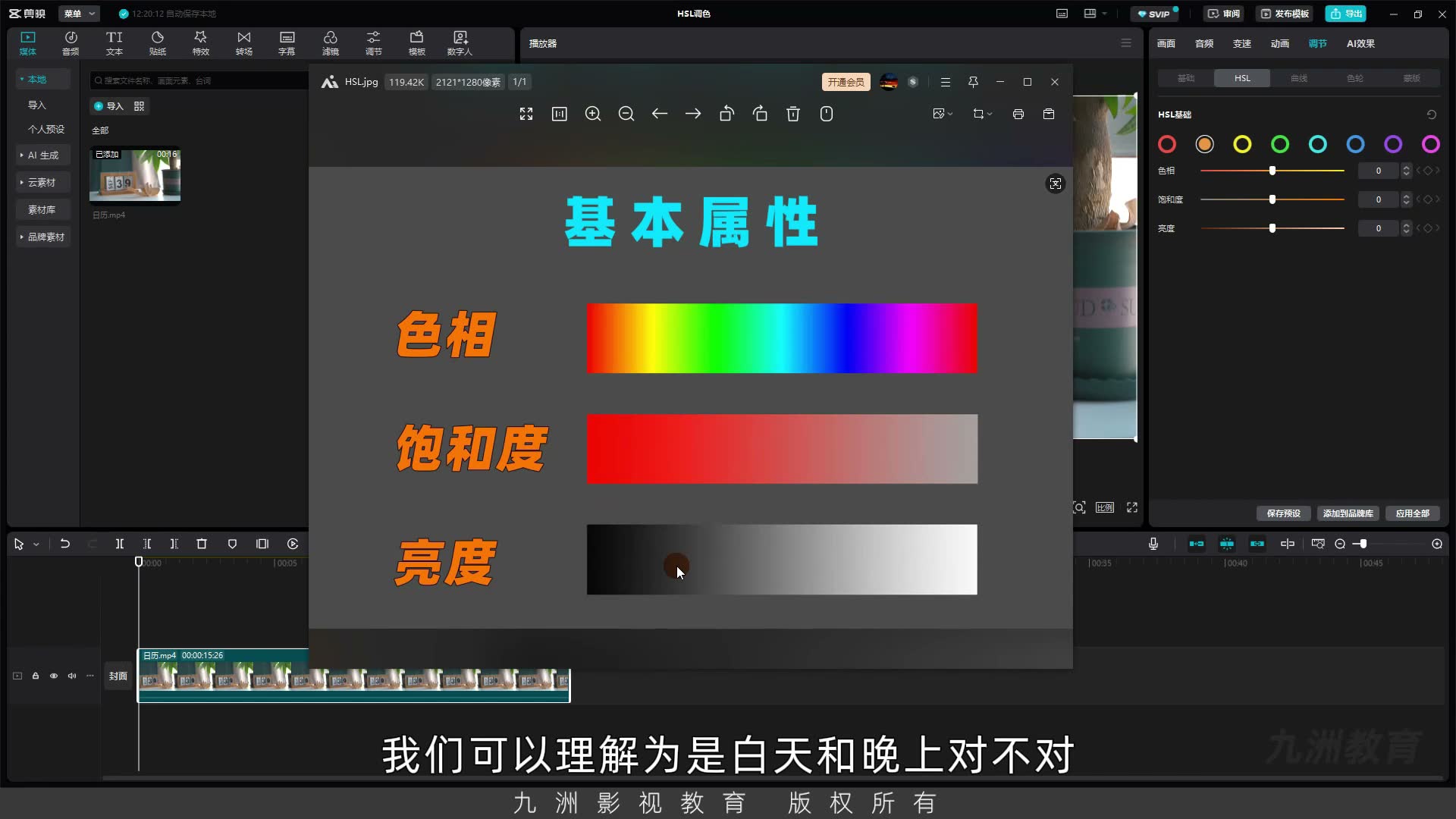Switch to the 动画 animation tab
Screen dimensions: 1456x819
click(1280, 43)
